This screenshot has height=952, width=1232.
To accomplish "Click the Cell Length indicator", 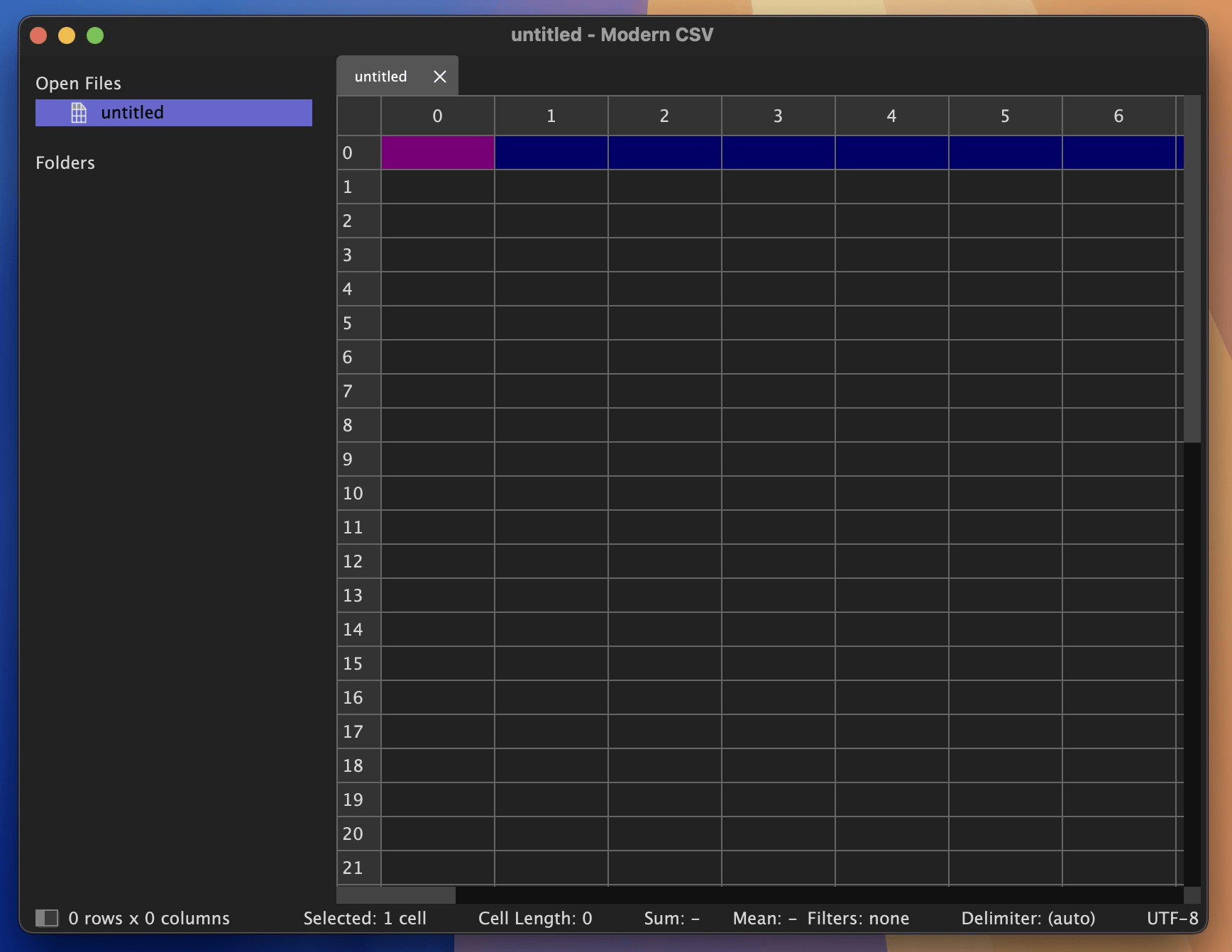I will (x=535, y=918).
